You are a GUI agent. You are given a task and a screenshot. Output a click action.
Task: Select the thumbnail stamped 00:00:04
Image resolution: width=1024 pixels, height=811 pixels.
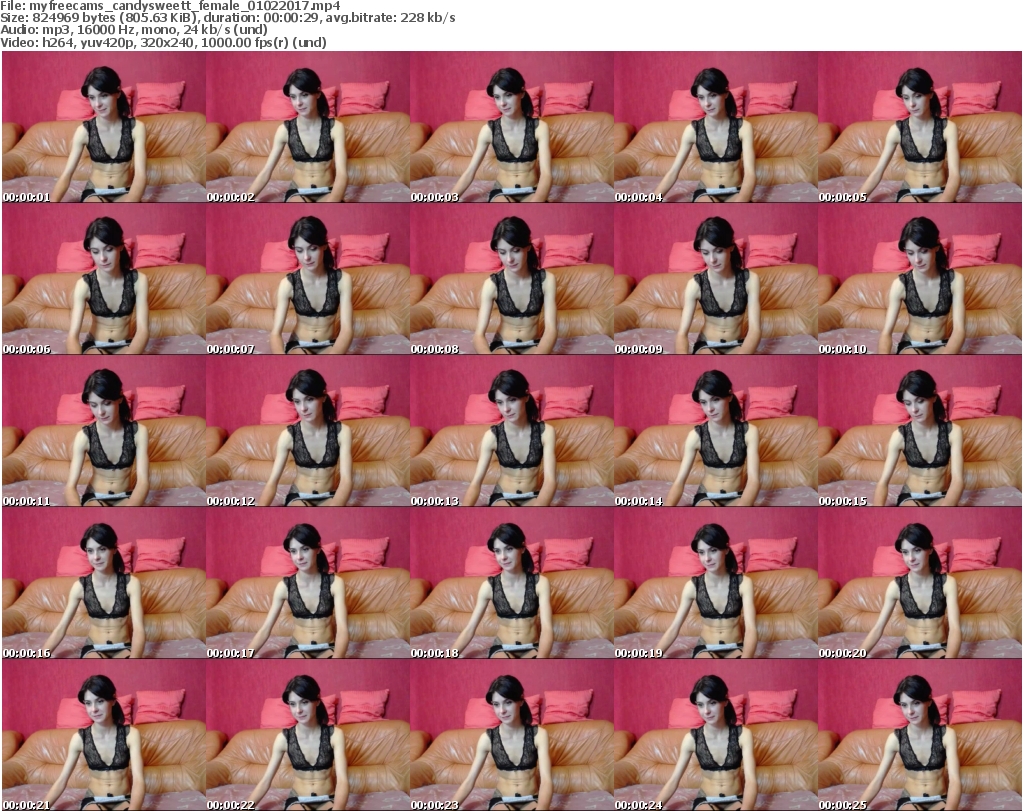[x=716, y=127]
